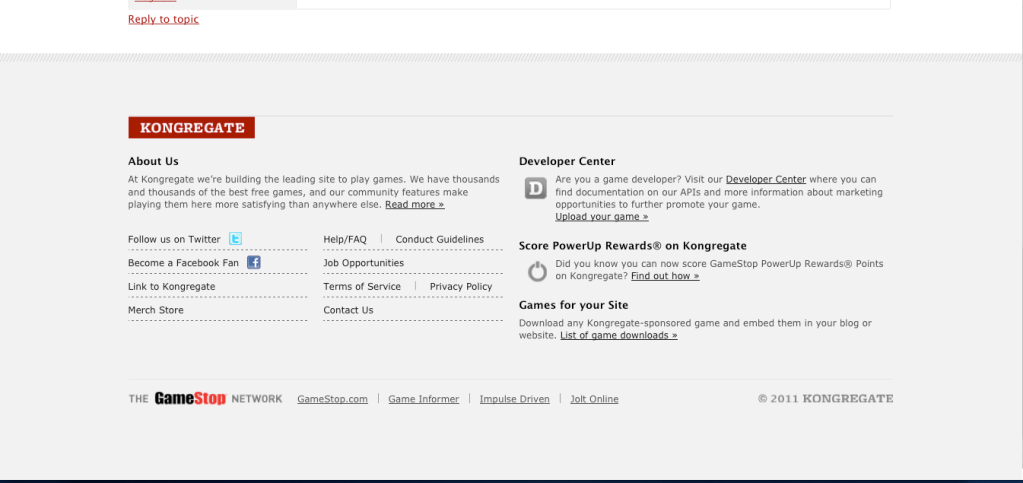Open Become a Facebook Fan link

click(183, 263)
